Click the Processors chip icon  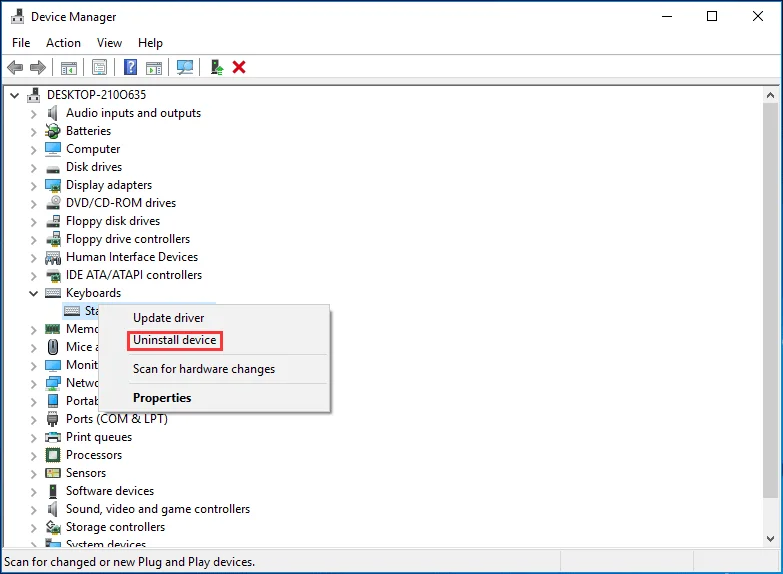point(52,455)
